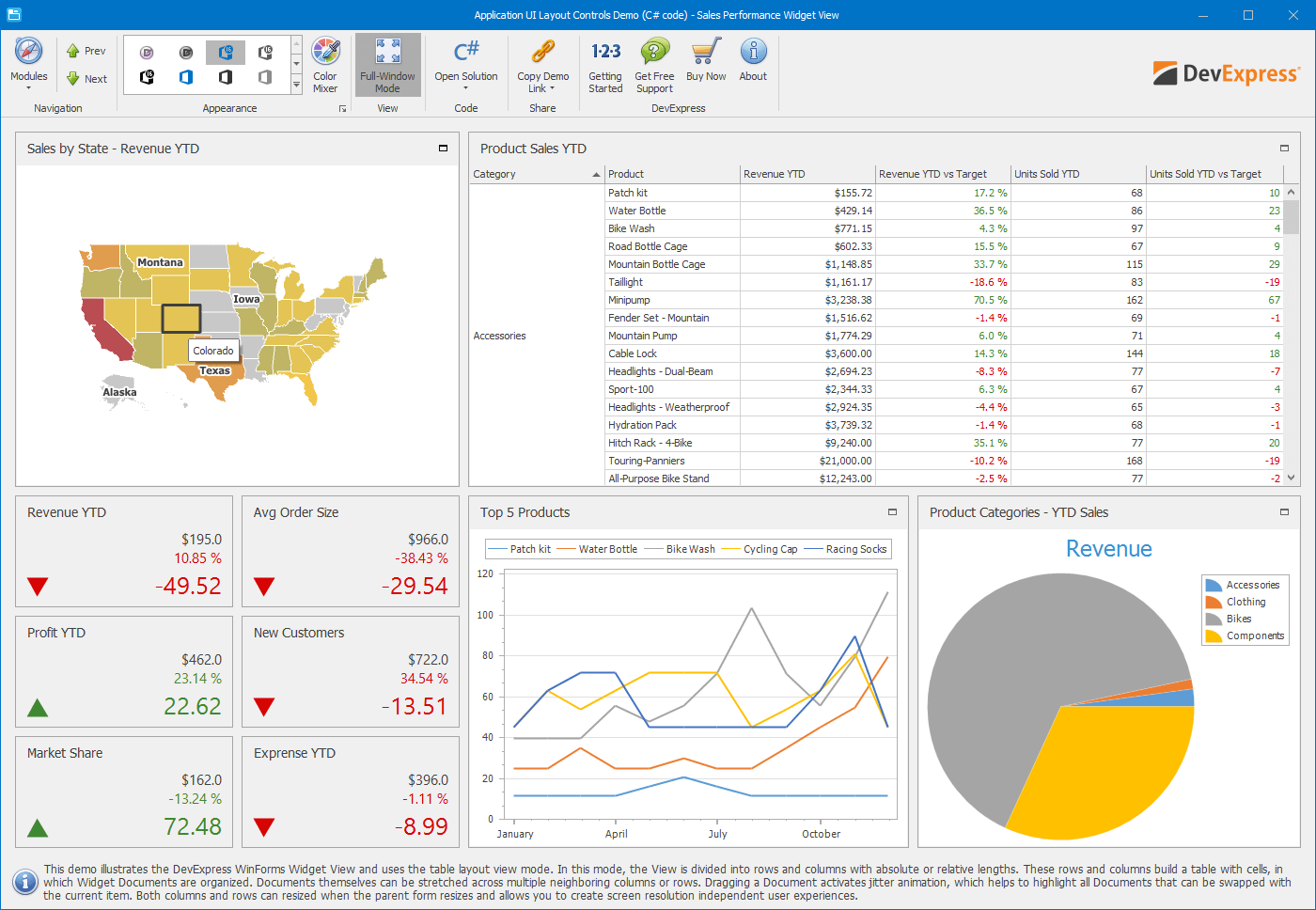Click the C# Open Solution icon
This screenshot has height=910, width=1316.
pos(466,52)
